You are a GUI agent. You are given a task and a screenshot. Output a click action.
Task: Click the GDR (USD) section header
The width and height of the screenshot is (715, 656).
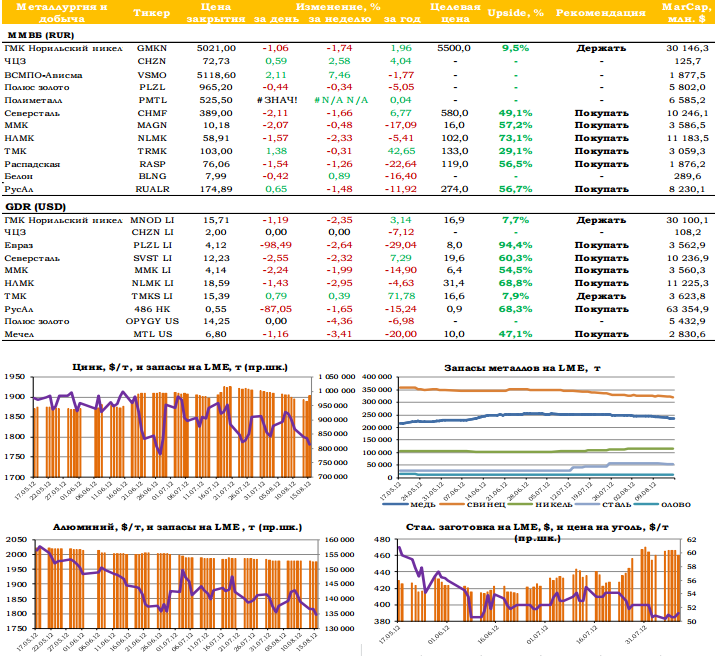36,207
